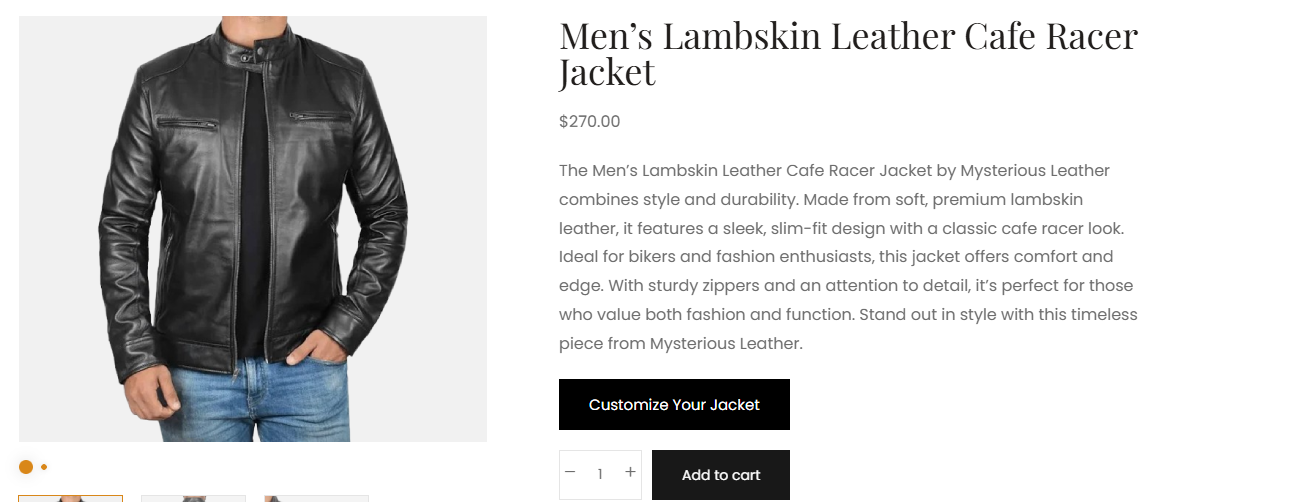Open the Customize Your Jacket option
This screenshot has height=502, width=1295.
pyautogui.click(x=674, y=405)
